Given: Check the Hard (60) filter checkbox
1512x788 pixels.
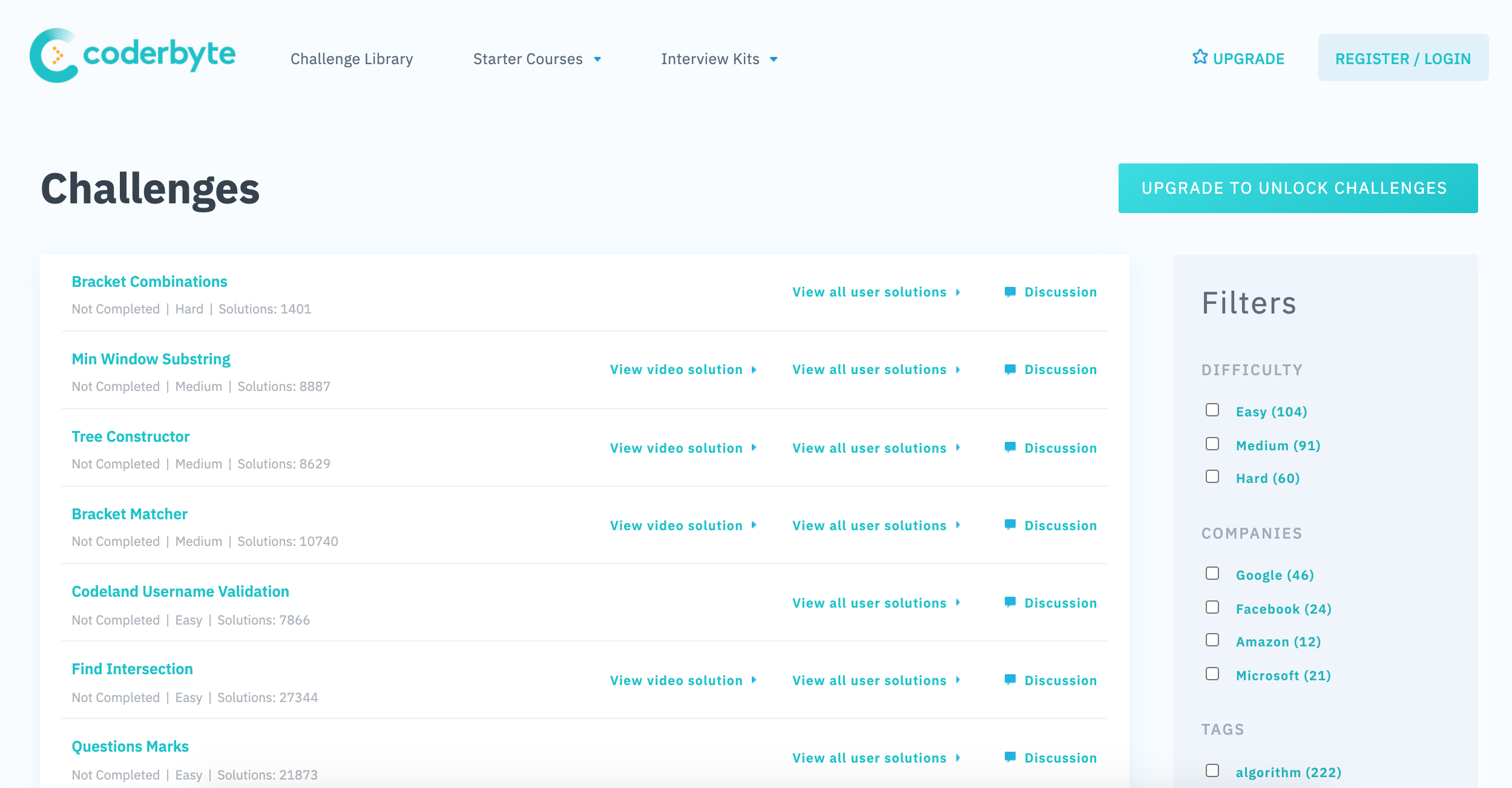Looking at the screenshot, I should coord(1211,477).
